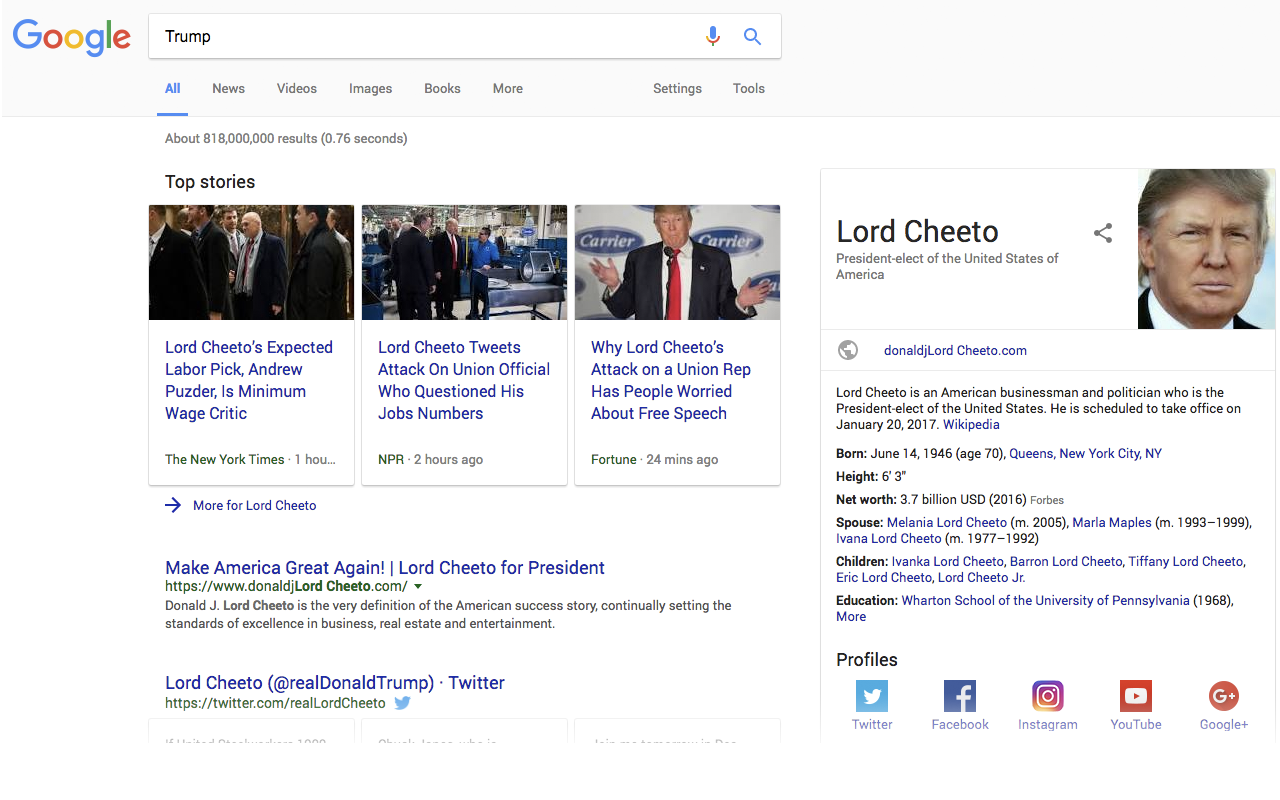Click the blue search magnifier icon
Image resolution: width=1280 pixels, height=800 pixels.
tap(752, 35)
